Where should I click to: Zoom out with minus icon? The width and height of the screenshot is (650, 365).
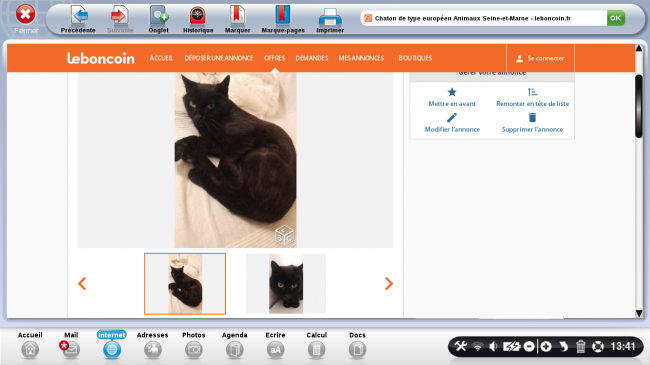click(529, 346)
